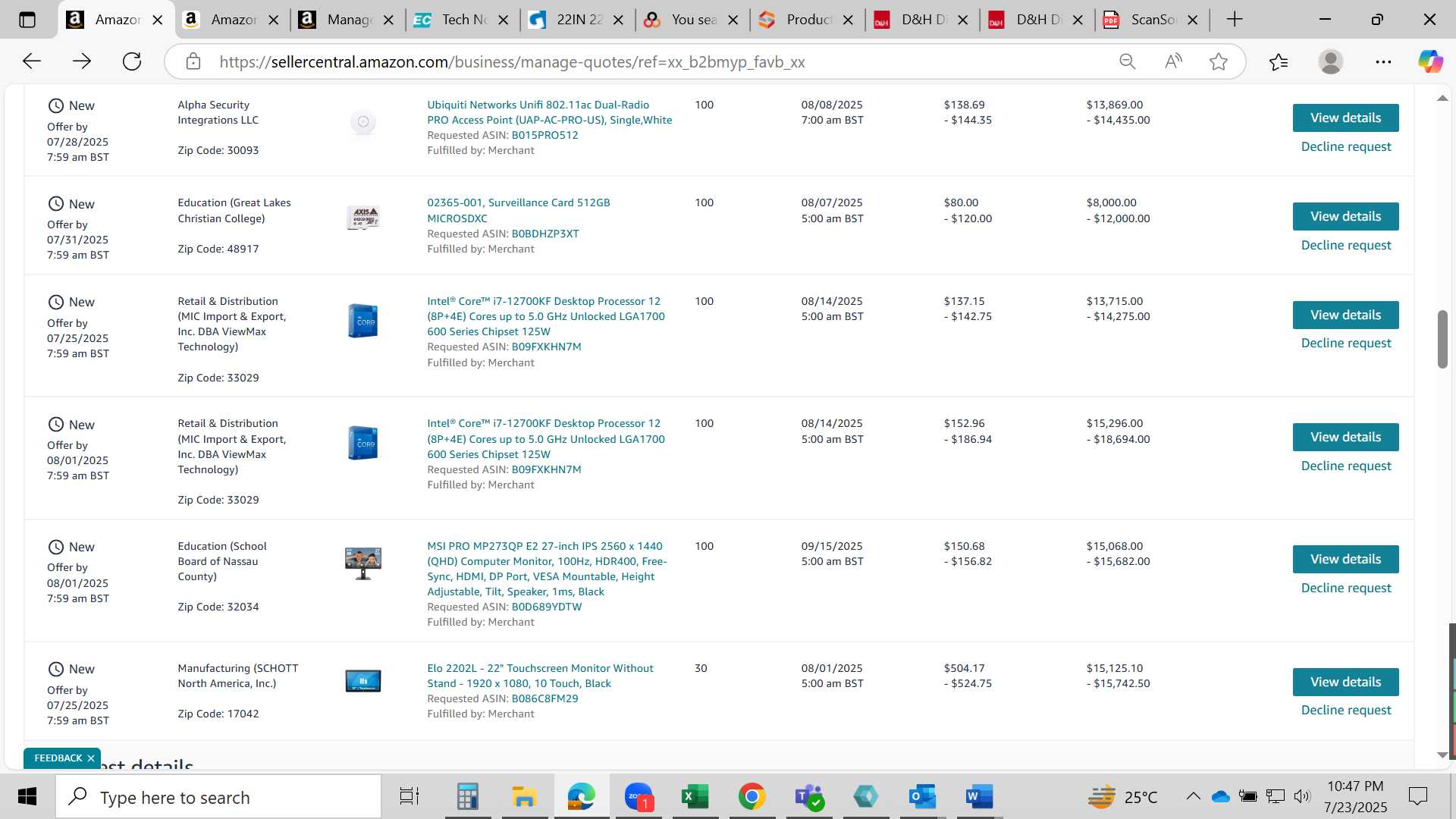The height and width of the screenshot is (819, 1456).
Task: Open the weather widget showing 25°C
Action: pyautogui.click(x=1123, y=797)
